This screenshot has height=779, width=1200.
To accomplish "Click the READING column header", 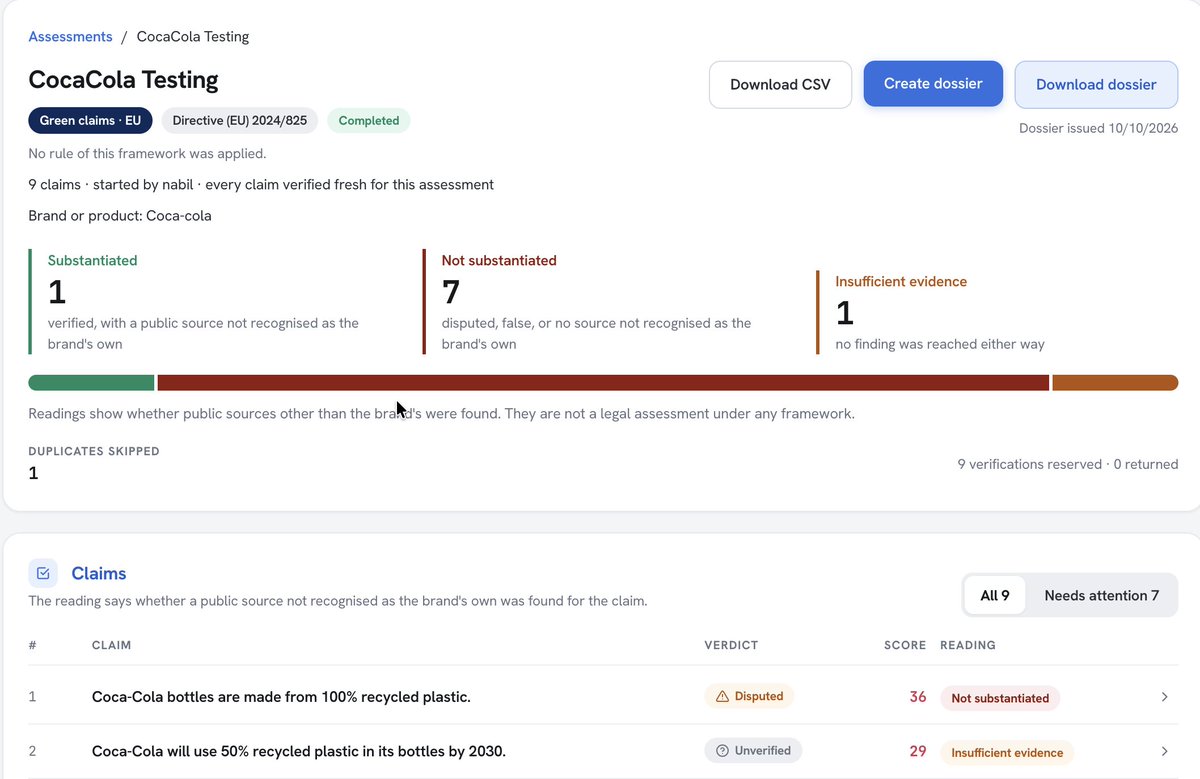I will (968, 645).
